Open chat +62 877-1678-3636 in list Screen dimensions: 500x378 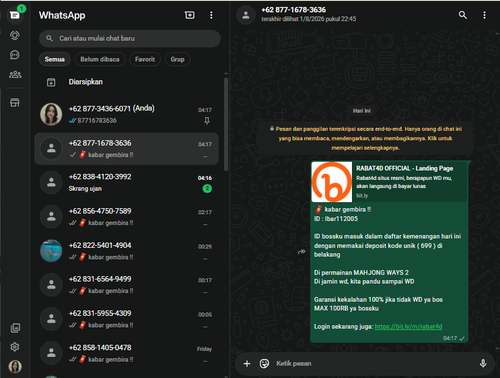point(127,149)
